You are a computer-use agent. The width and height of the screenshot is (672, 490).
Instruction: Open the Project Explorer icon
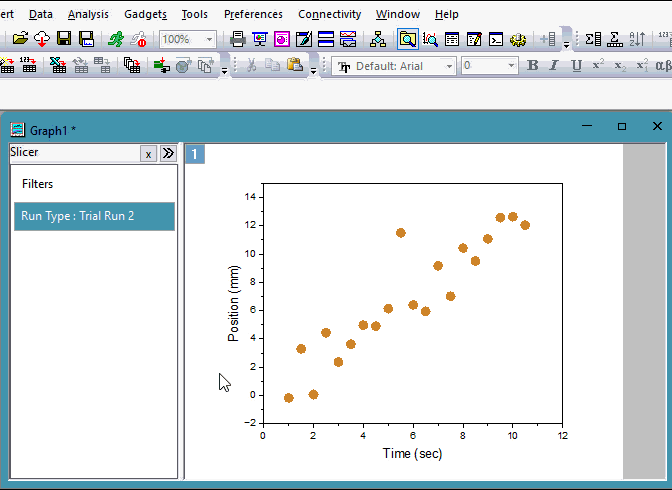point(378,40)
